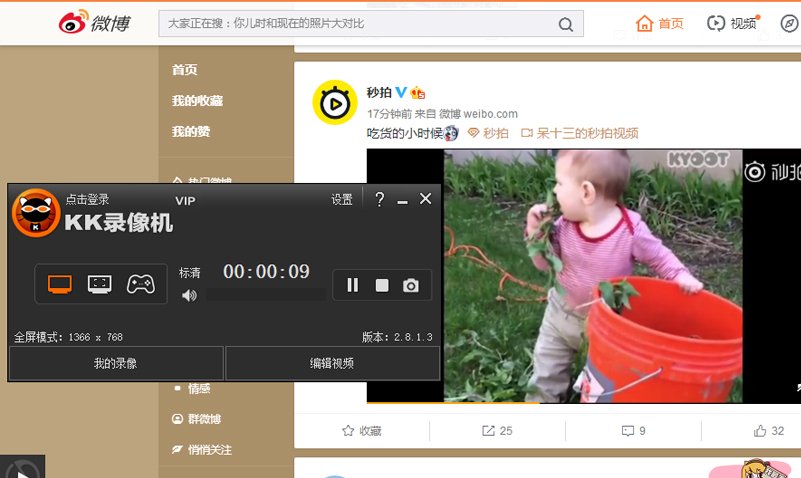The width and height of the screenshot is (801, 478).
Task: Click 点击登录 to log in
Action: [x=87, y=199]
